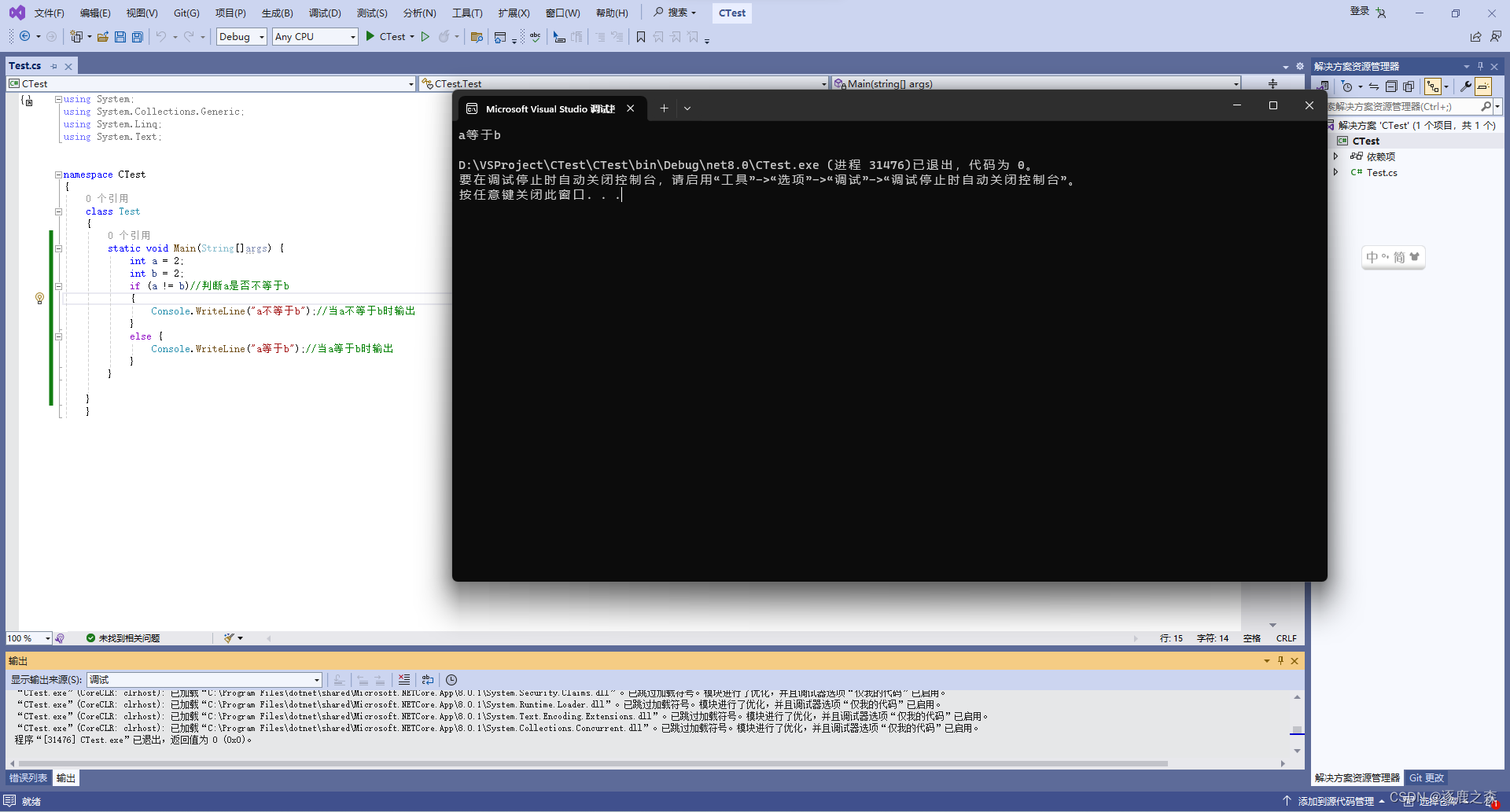Viewport: 1510px width, 812px height.
Task: Open the 视图(V) menu
Action: (x=142, y=13)
